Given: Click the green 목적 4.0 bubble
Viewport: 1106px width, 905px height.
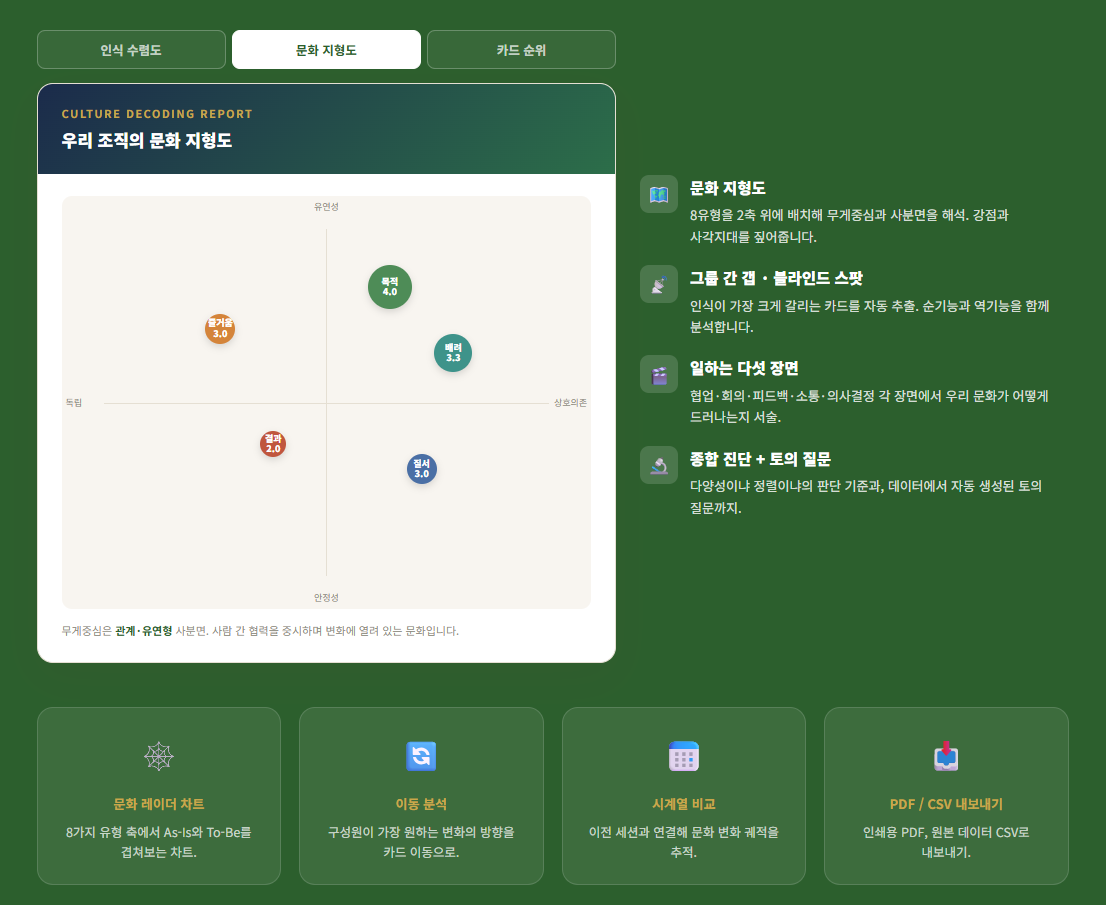Looking at the screenshot, I should point(389,286).
